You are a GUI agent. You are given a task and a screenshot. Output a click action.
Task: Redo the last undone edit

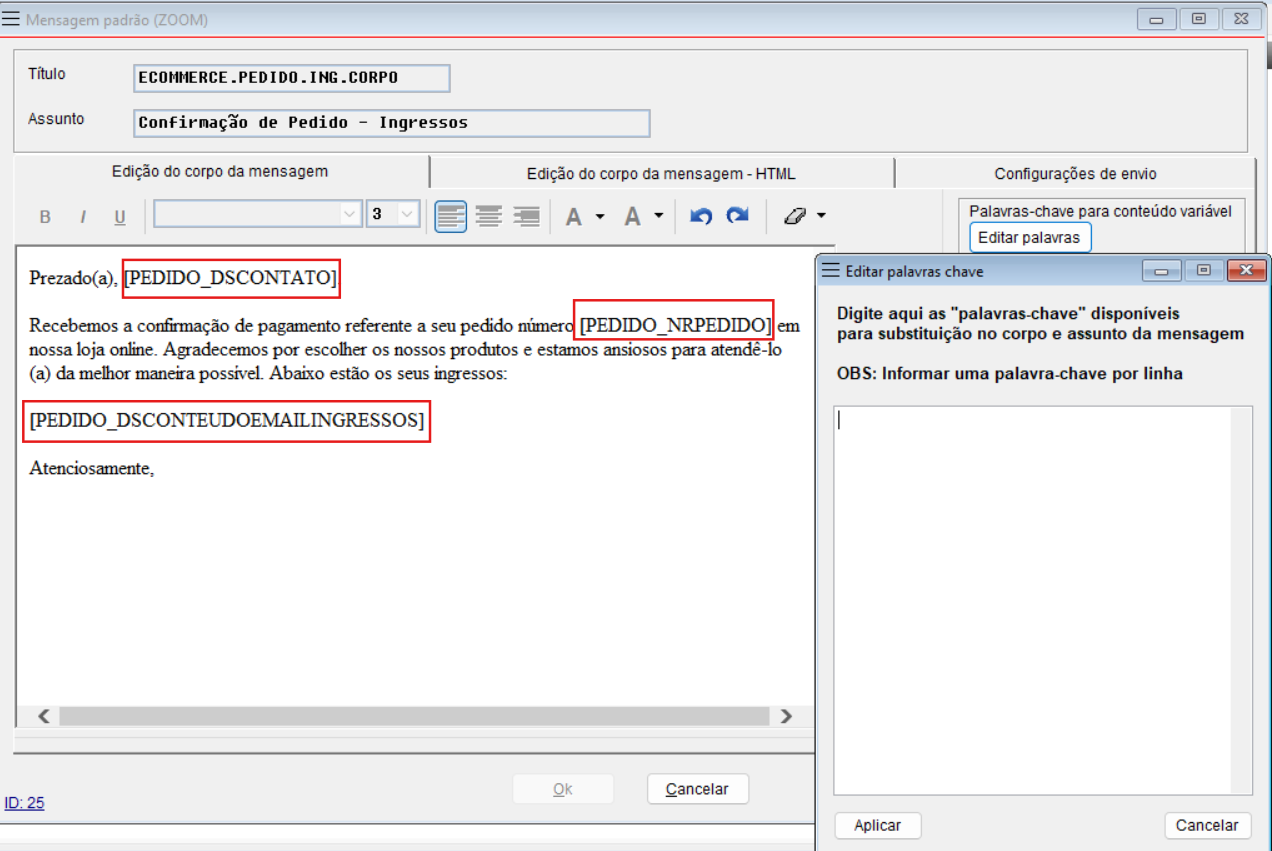click(x=738, y=216)
